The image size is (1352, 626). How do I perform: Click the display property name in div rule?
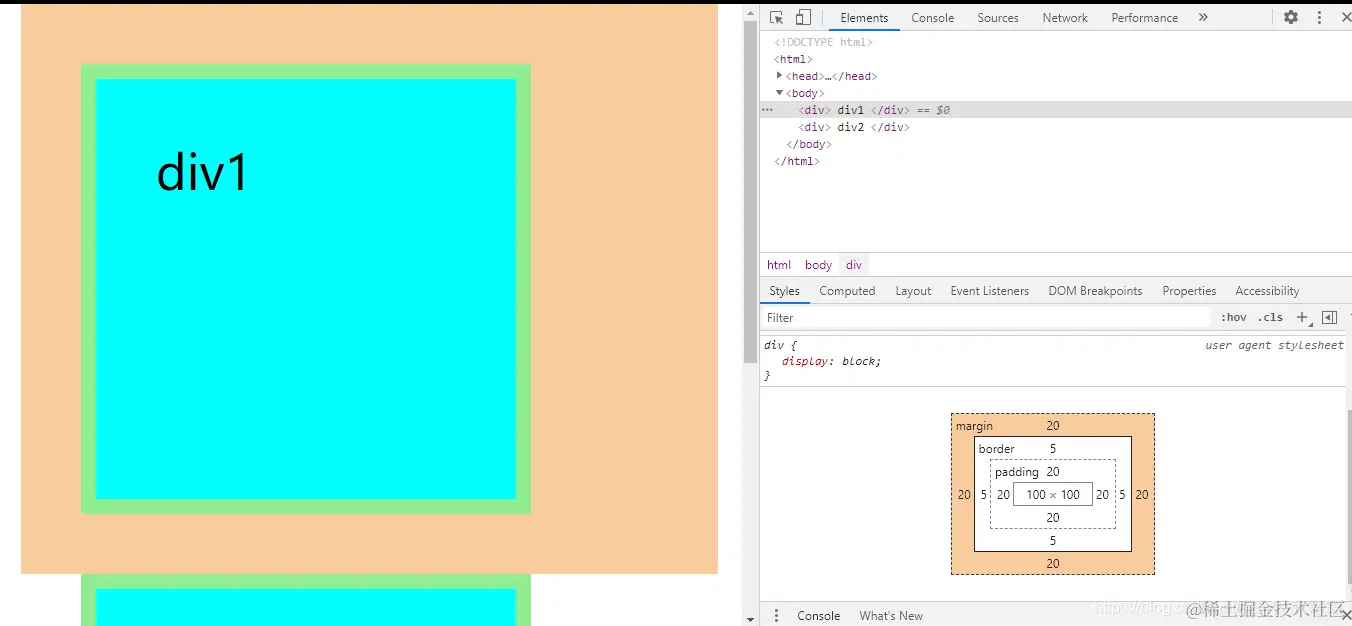coord(805,361)
